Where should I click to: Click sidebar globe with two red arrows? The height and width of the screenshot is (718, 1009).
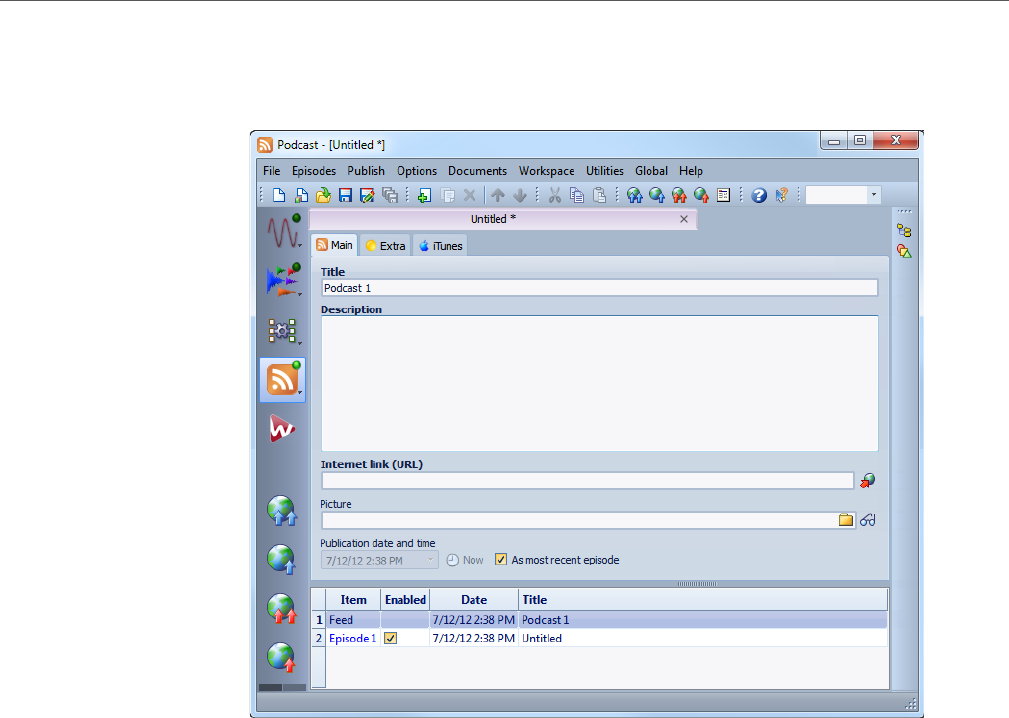282,608
